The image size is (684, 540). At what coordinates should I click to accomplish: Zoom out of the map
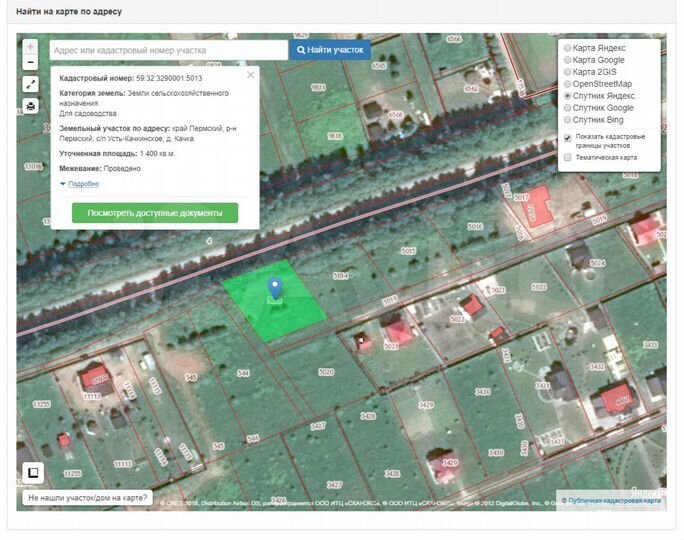[30, 63]
